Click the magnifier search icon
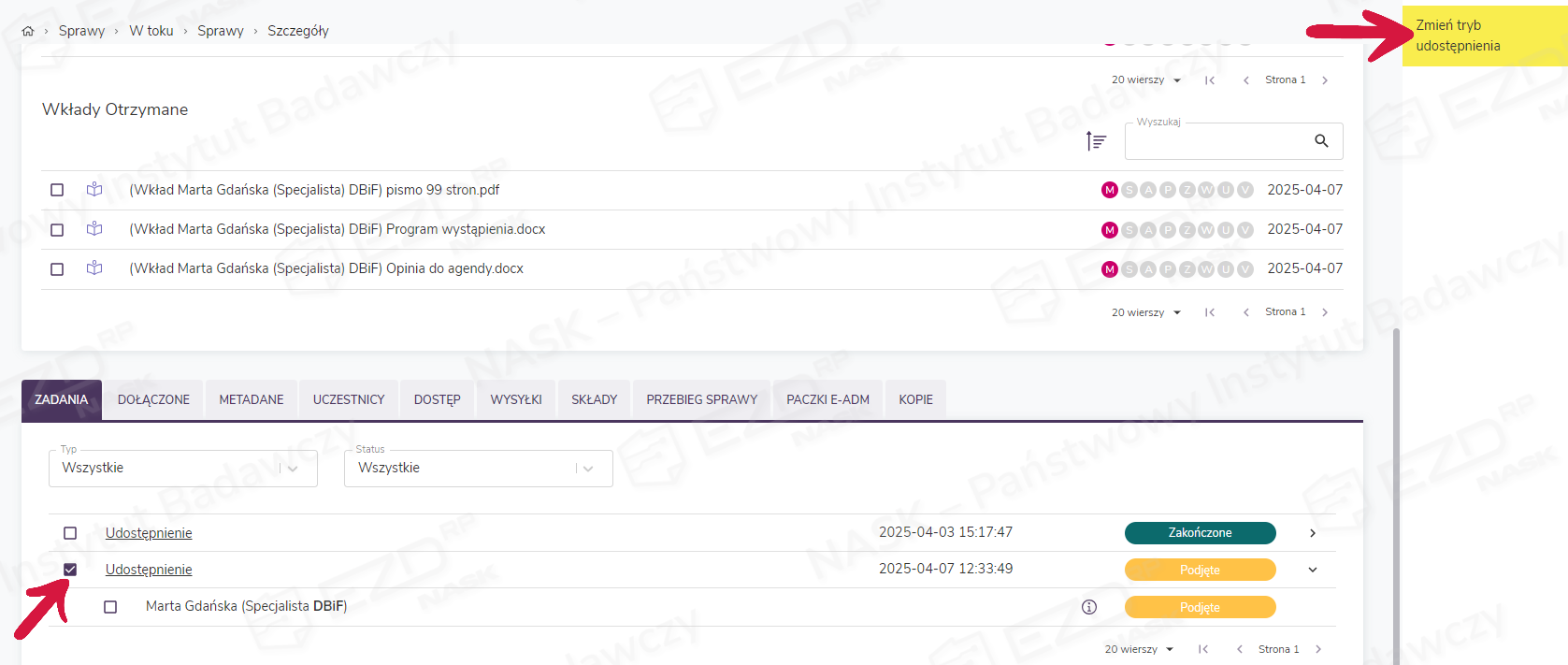This screenshot has height=665, width=1568. [1321, 141]
